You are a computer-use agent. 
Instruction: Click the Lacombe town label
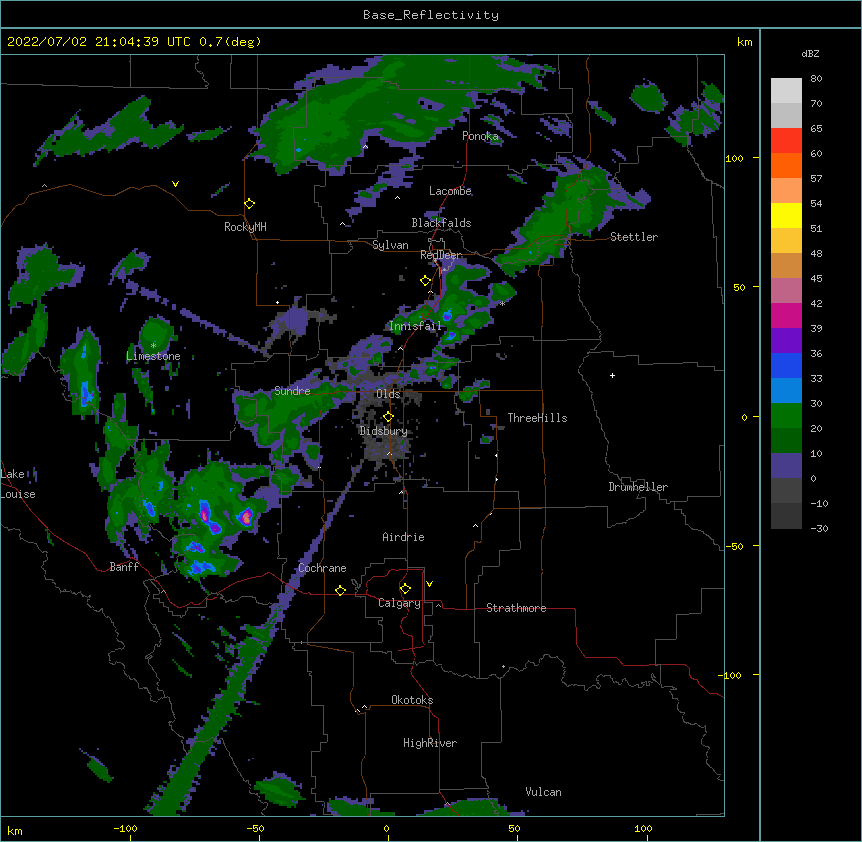click(x=450, y=191)
